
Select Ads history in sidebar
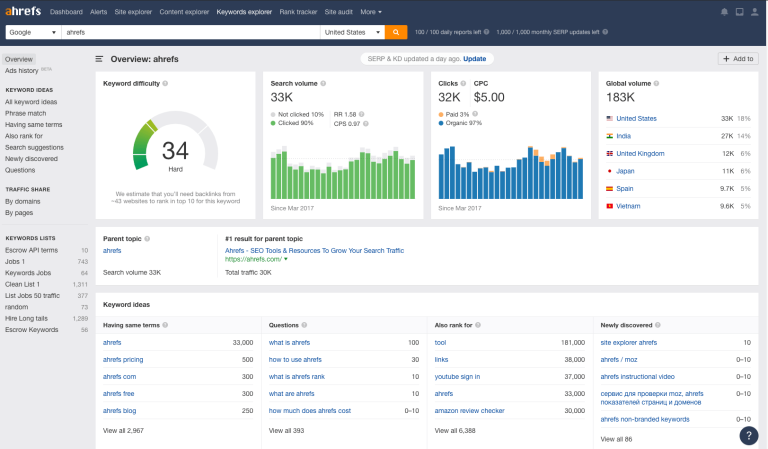22,71
